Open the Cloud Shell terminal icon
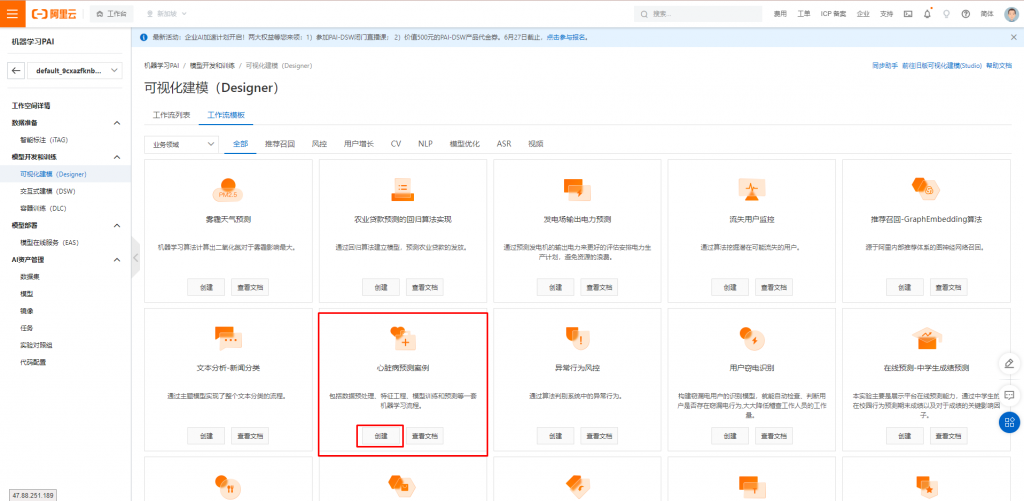 (908, 14)
